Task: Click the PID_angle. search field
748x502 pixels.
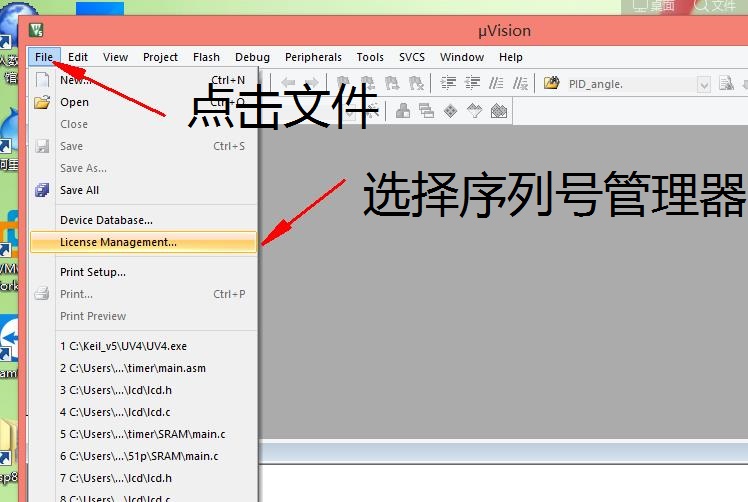Action: click(x=631, y=84)
